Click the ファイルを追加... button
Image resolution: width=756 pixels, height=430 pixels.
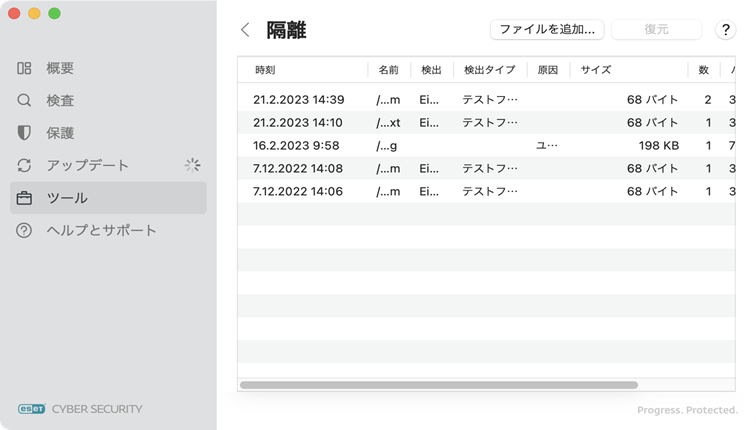tap(546, 30)
